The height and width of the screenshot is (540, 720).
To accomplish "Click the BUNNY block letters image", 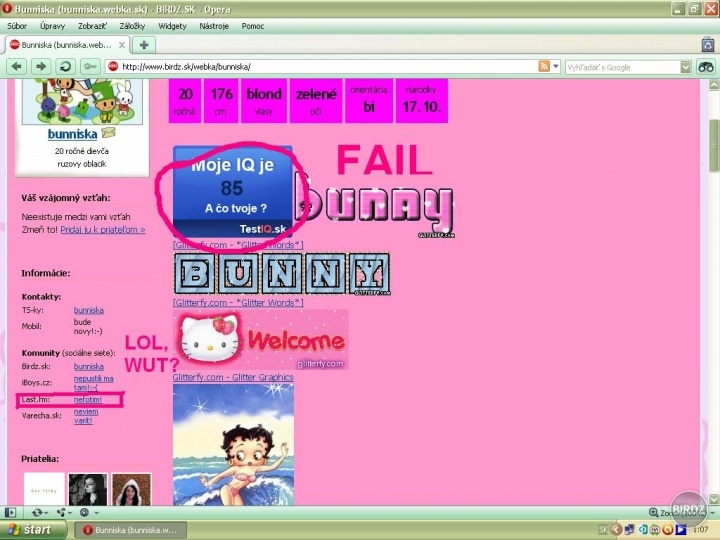I will [282, 274].
